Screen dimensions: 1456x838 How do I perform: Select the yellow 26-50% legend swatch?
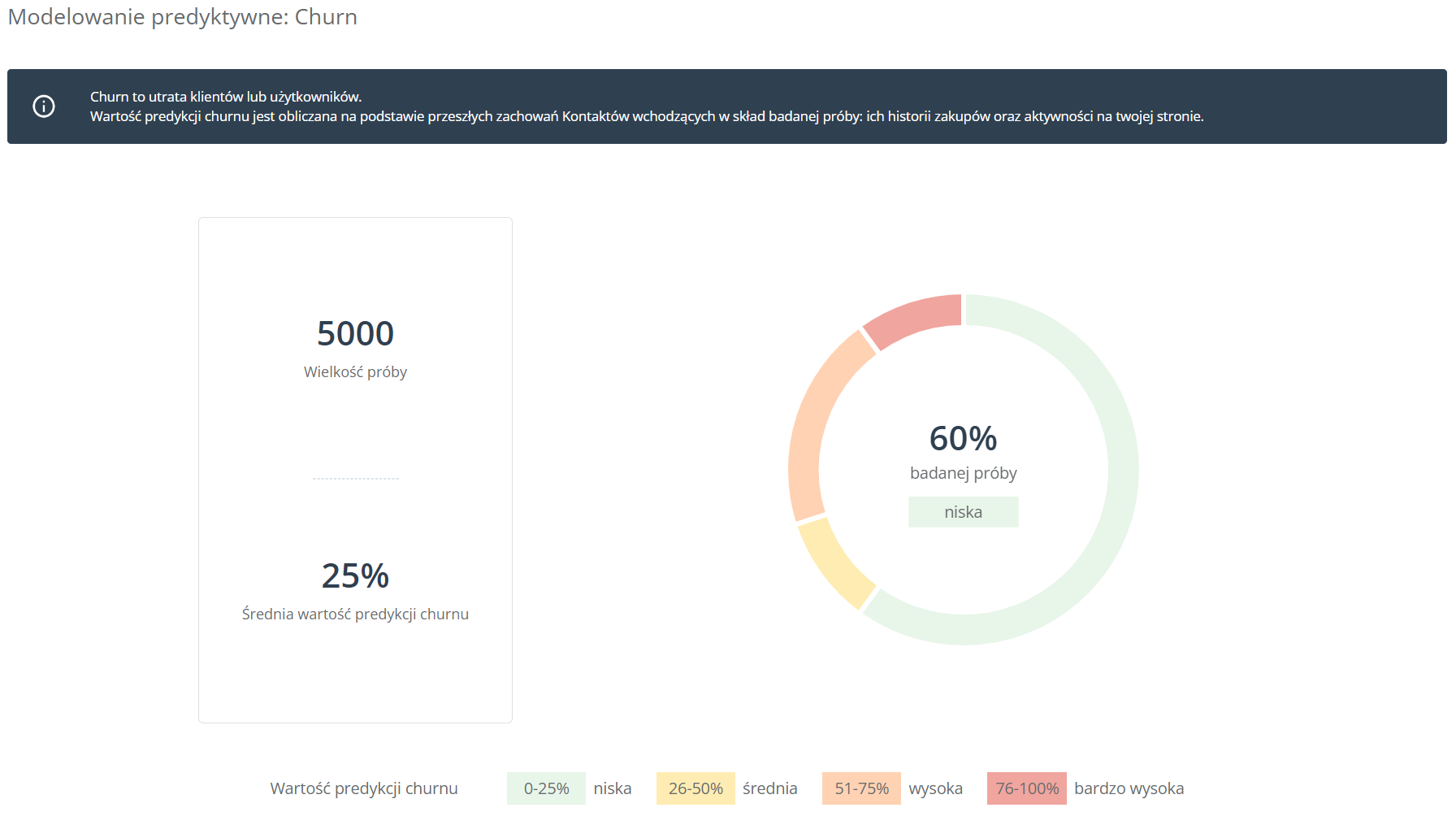tap(695, 788)
